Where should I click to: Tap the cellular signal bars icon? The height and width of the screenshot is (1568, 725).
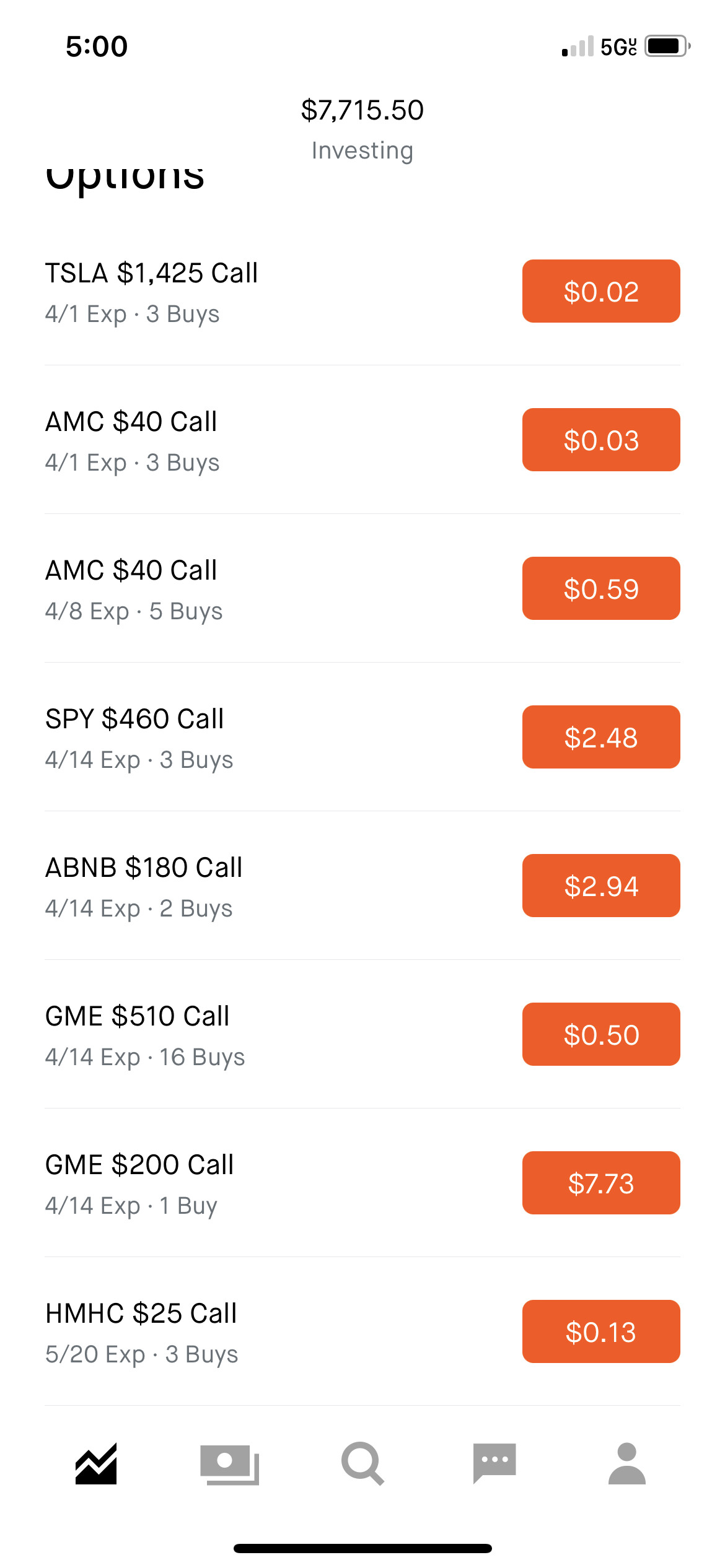coord(578,47)
